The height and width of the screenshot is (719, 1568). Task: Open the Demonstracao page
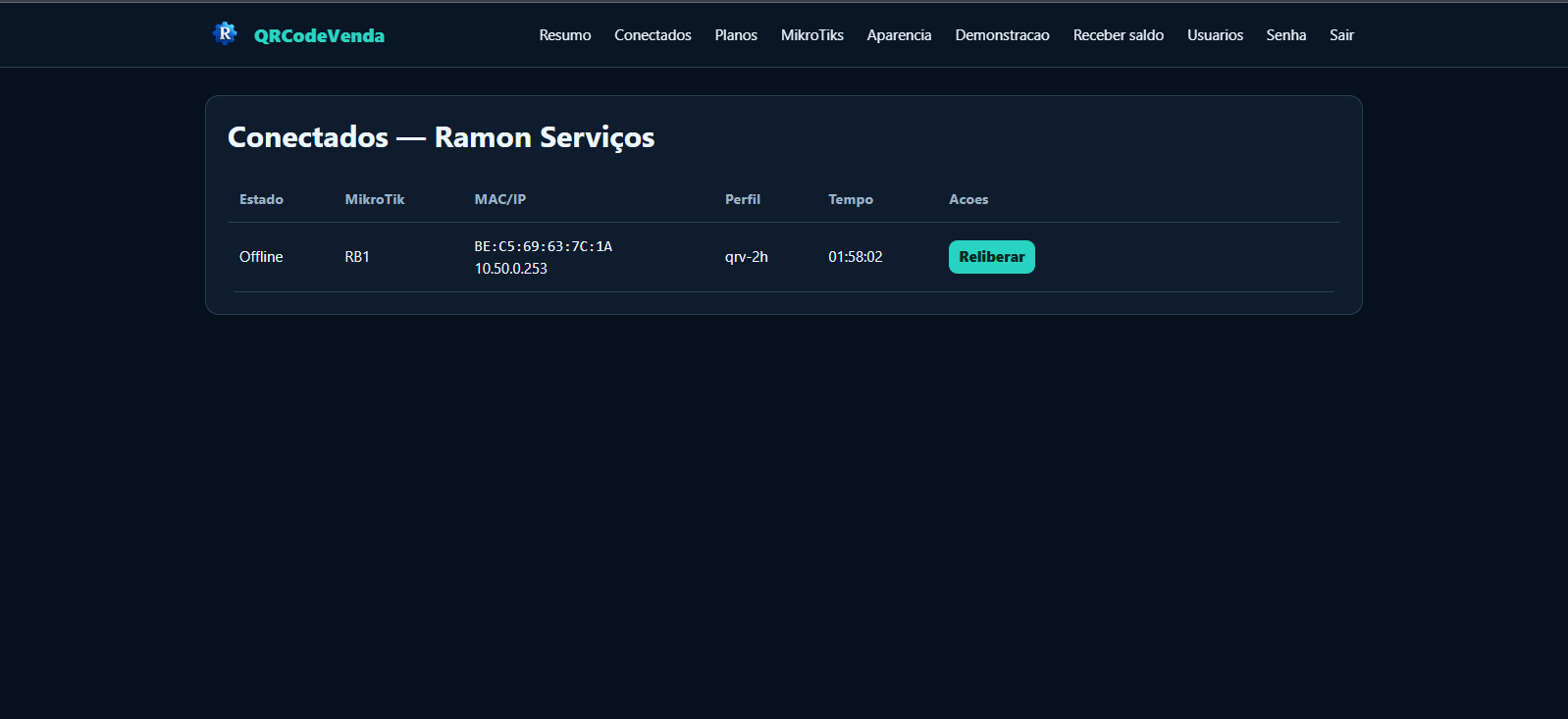pyautogui.click(x=1002, y=35)
